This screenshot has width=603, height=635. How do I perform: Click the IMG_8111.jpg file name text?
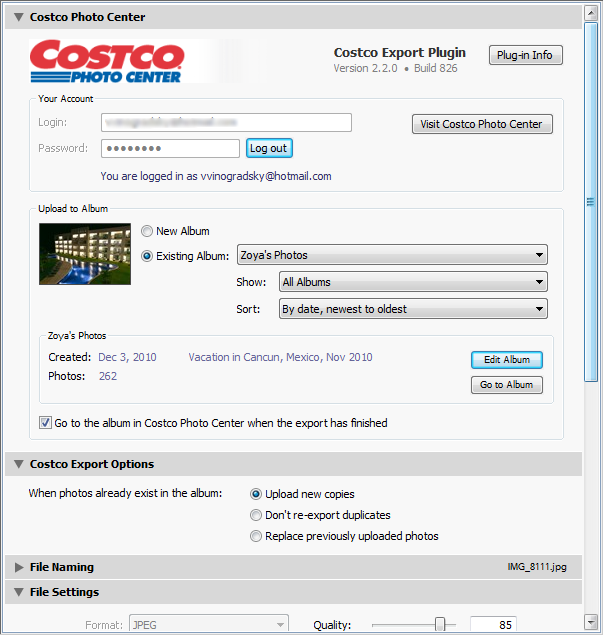537,567
